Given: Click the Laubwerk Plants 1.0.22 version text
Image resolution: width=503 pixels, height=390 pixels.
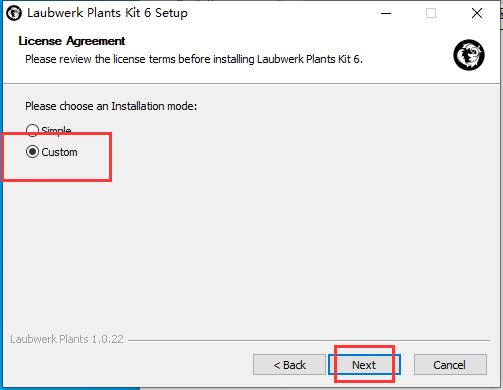Looking at the screenshot, I should tap(67, 339).
